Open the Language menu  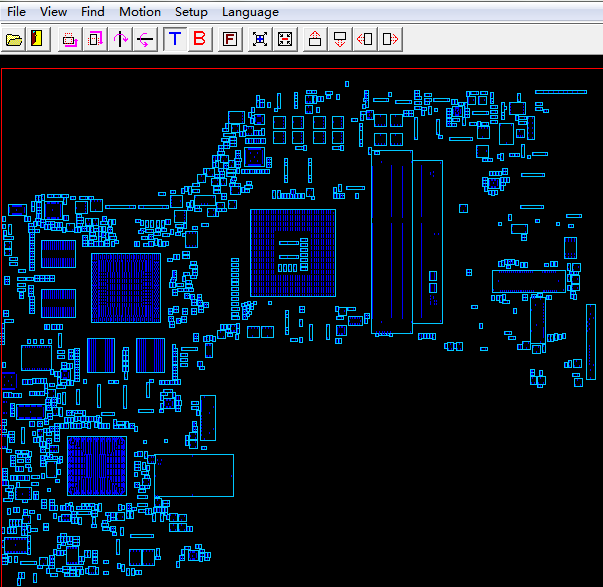pyautogui.click(x=250, y=12)
